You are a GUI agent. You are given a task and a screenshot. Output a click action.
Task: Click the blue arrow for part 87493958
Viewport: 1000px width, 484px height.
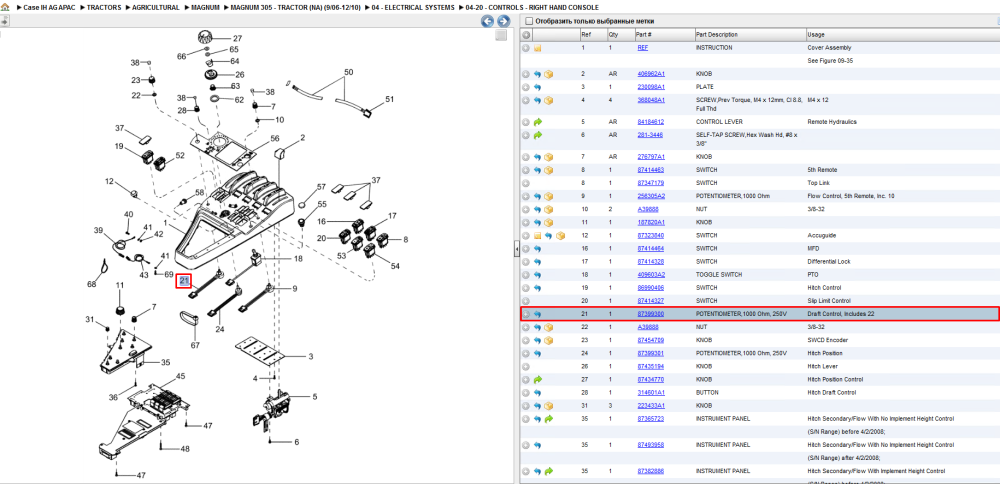pos(537,445)
